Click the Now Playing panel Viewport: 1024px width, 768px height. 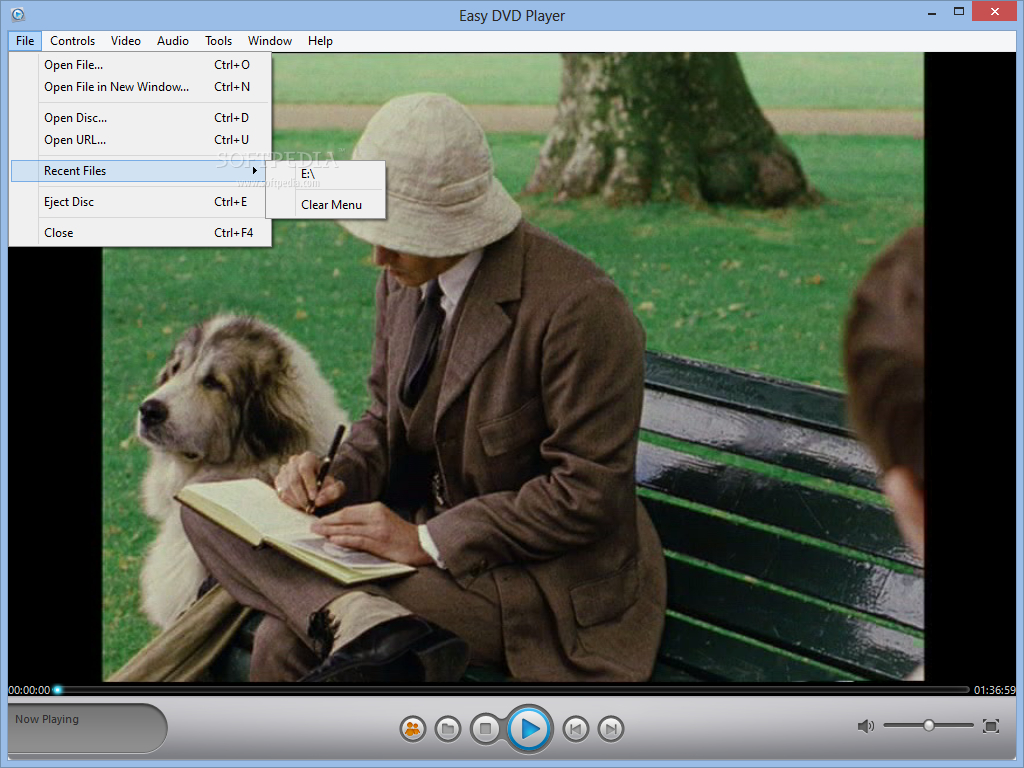coord(87,728)
